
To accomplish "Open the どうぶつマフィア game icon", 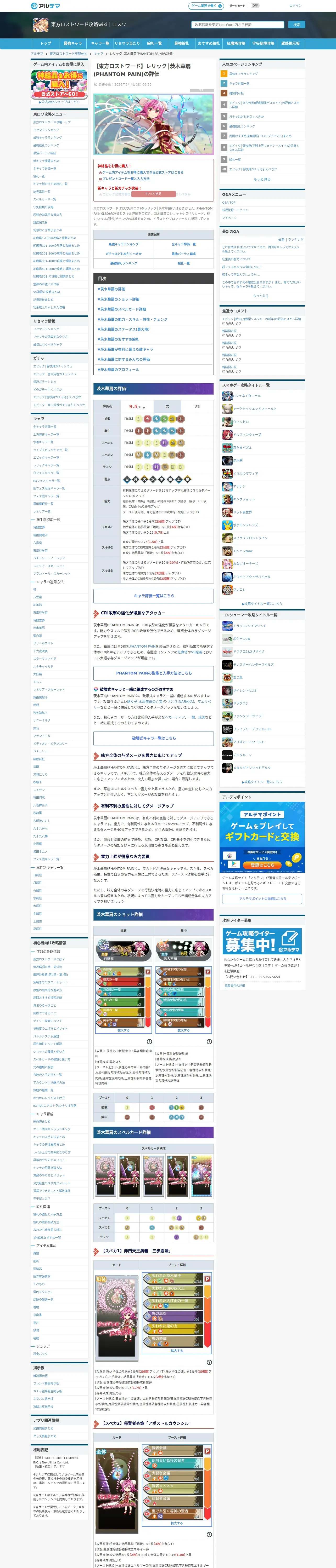I will [227, 473].
